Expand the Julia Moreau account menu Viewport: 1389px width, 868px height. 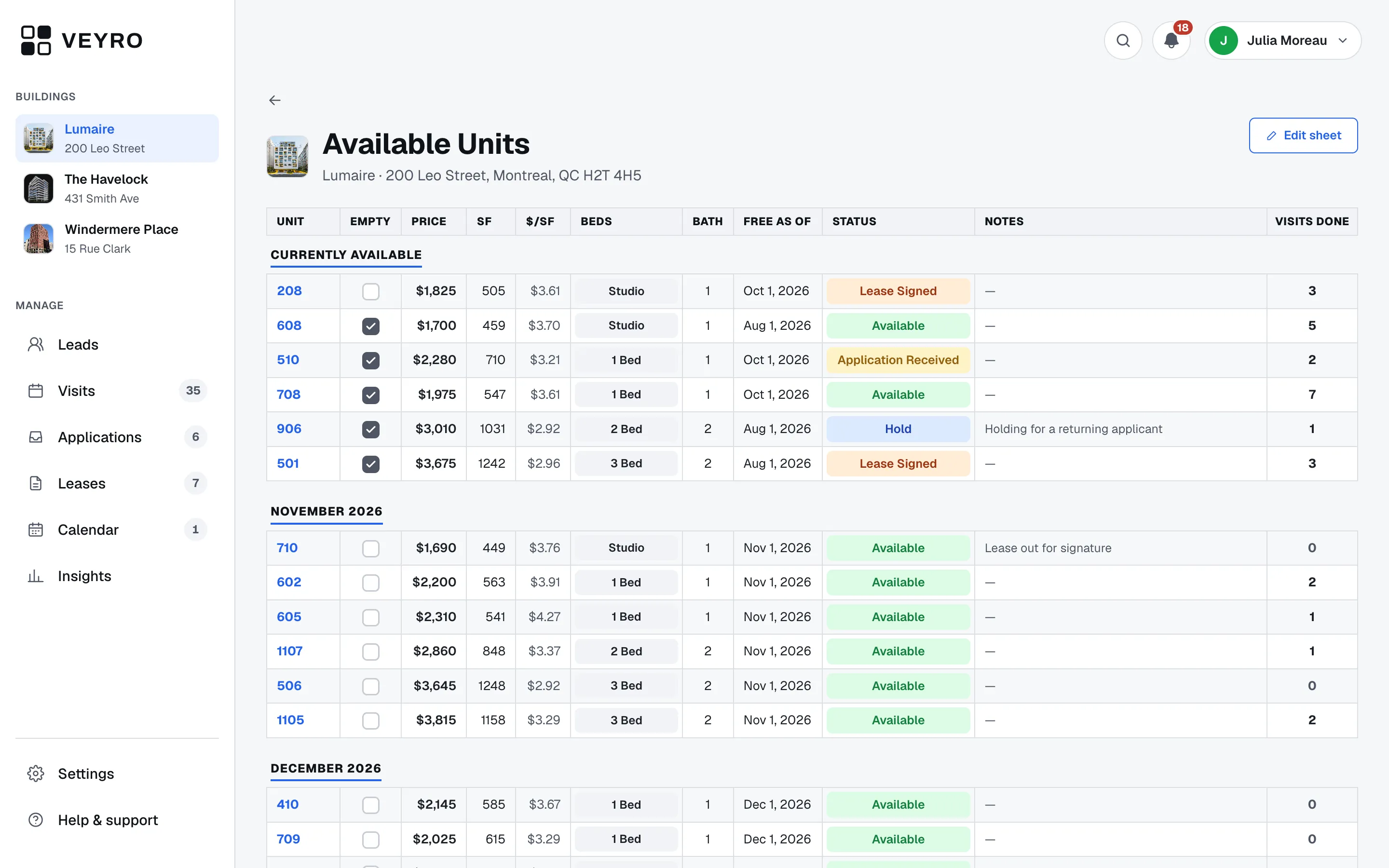[1283, 41]
